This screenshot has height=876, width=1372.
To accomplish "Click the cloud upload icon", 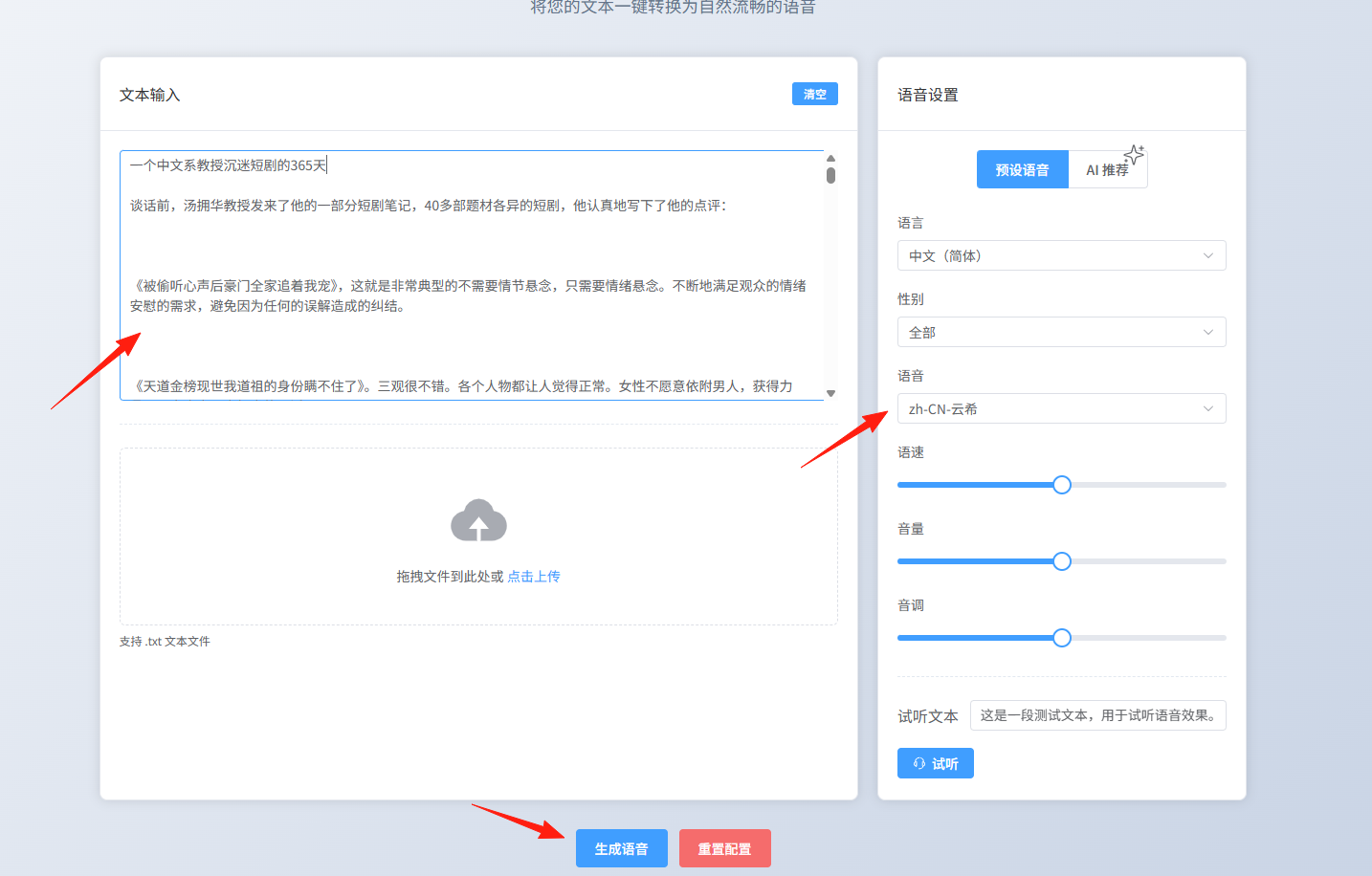I will (x=478, y=520).
